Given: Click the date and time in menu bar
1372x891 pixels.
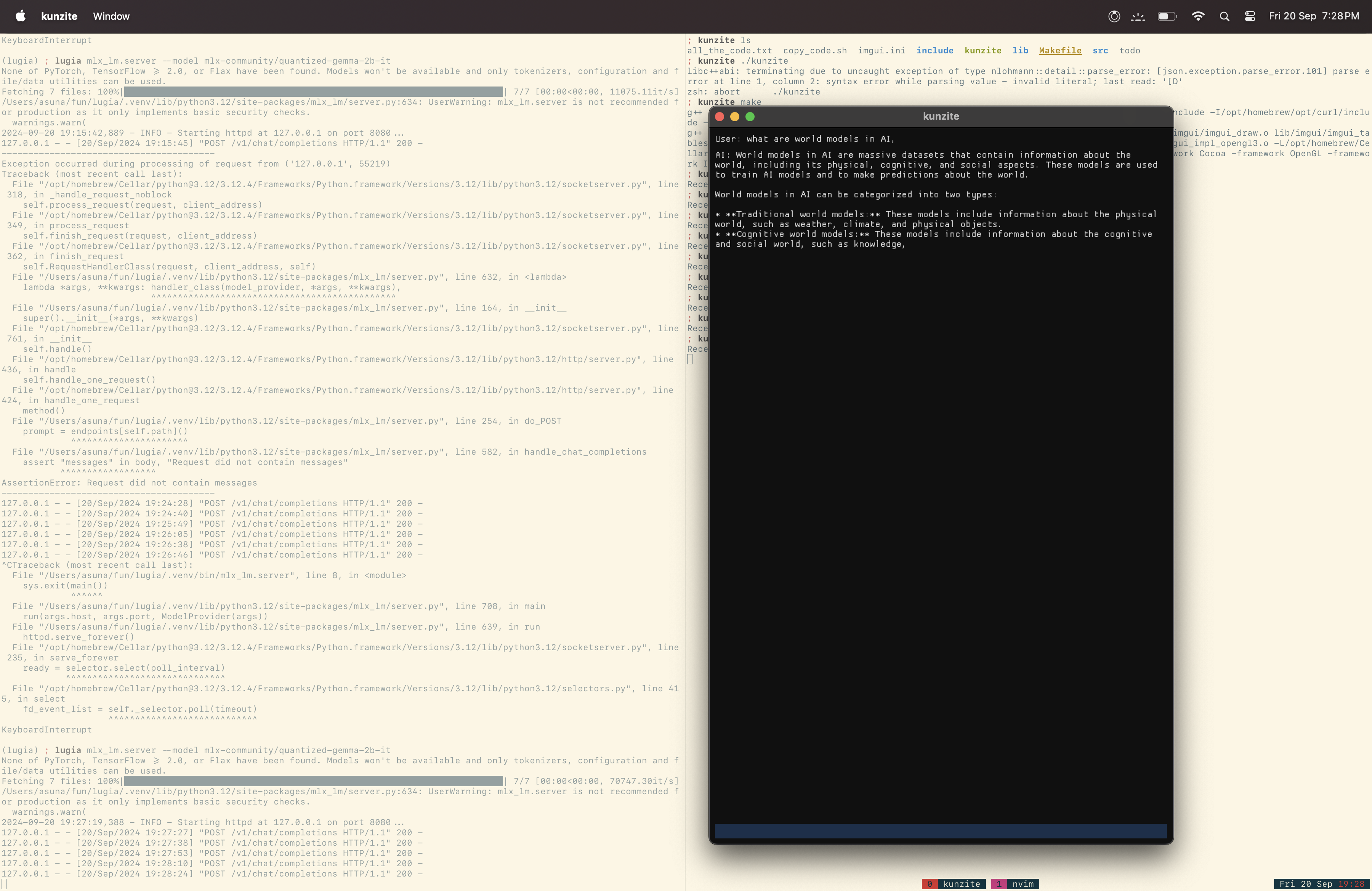Looking at the screenshot, I should (x=1313, y=16).
